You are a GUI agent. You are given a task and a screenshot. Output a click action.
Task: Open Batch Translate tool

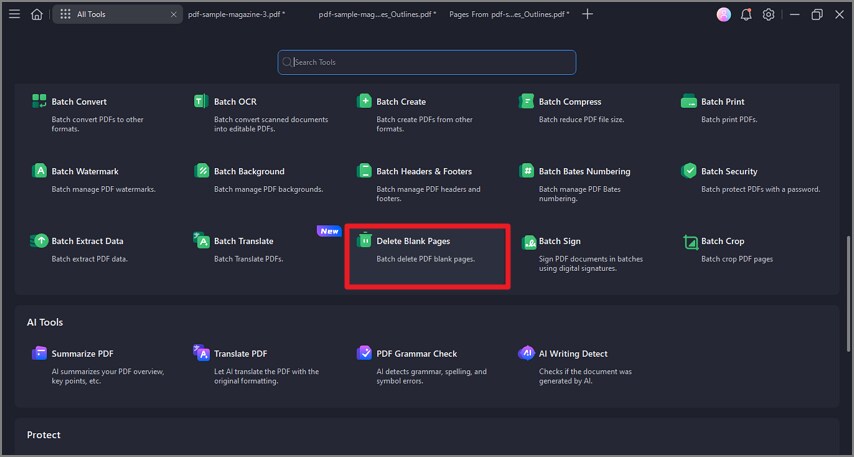[x=243, y=241]
